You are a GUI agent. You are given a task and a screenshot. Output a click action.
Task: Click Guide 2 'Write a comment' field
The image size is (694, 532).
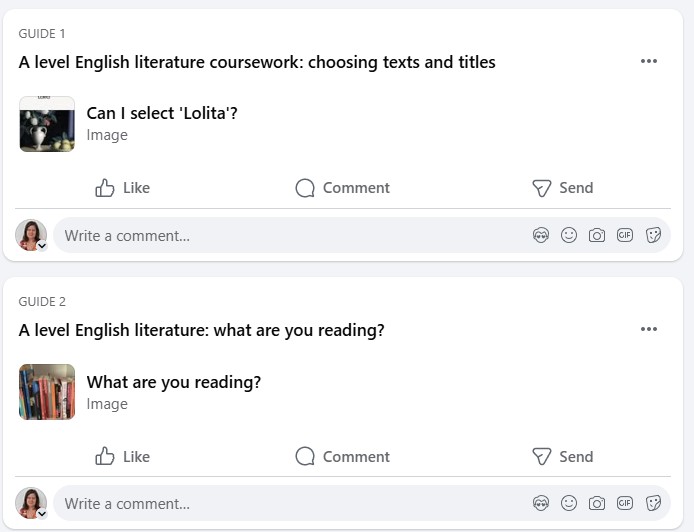[290, 504]
